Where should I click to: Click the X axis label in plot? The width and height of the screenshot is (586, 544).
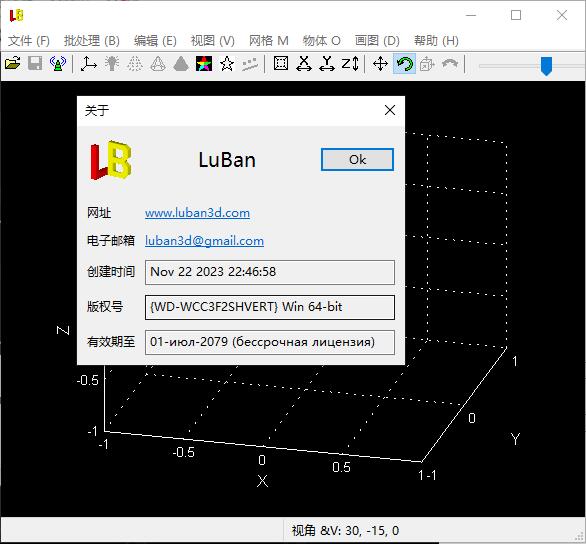click(262, 481)
